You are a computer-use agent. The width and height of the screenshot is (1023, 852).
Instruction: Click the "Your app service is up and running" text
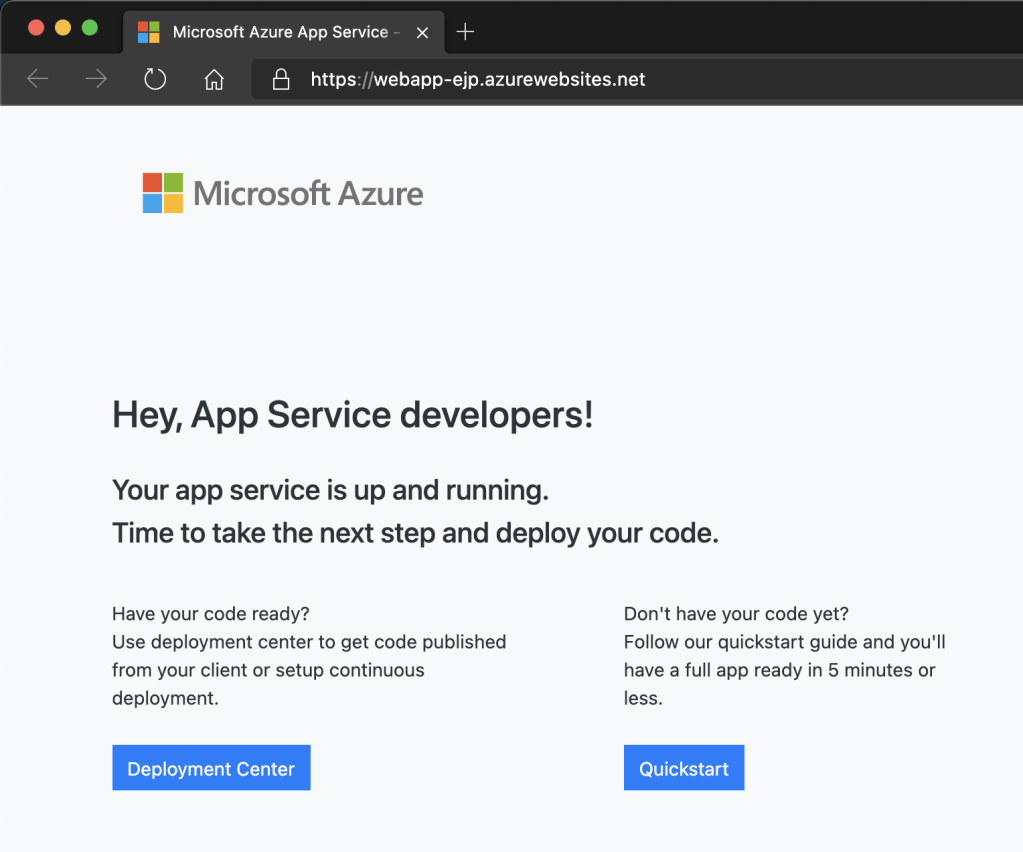tap(330, 490)
